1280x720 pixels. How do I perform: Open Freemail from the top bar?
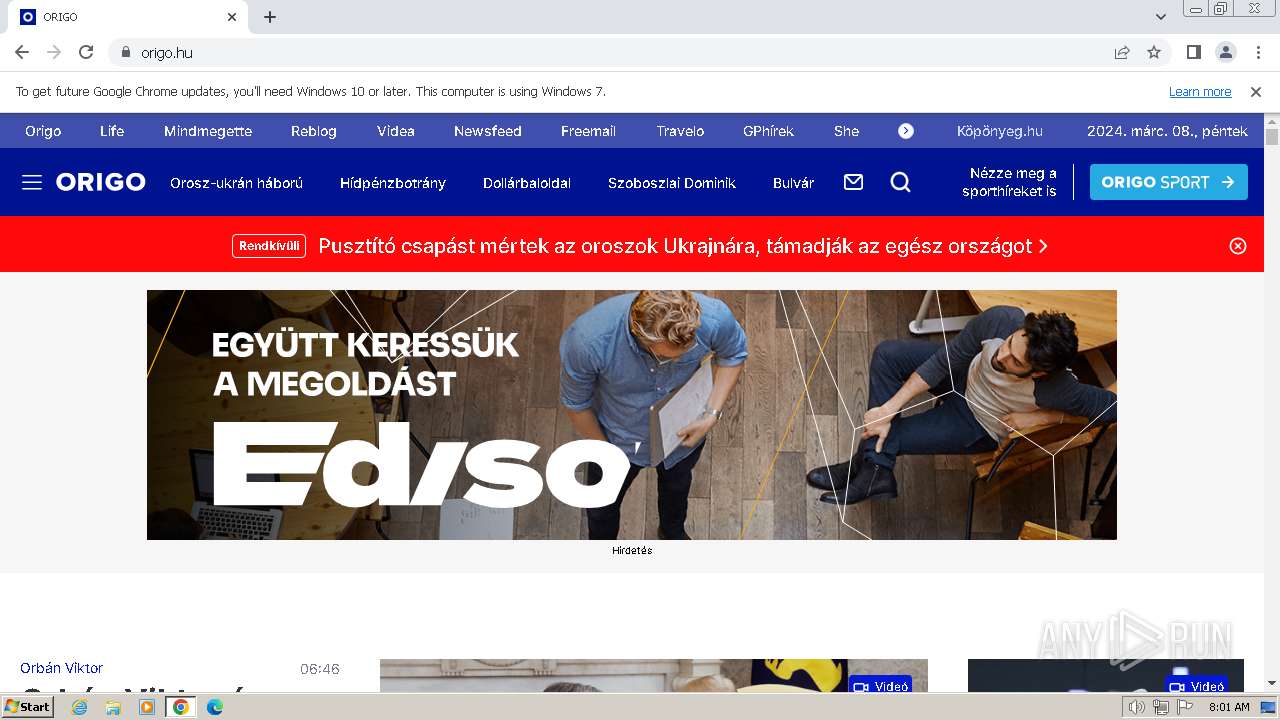tap(588, 131)
